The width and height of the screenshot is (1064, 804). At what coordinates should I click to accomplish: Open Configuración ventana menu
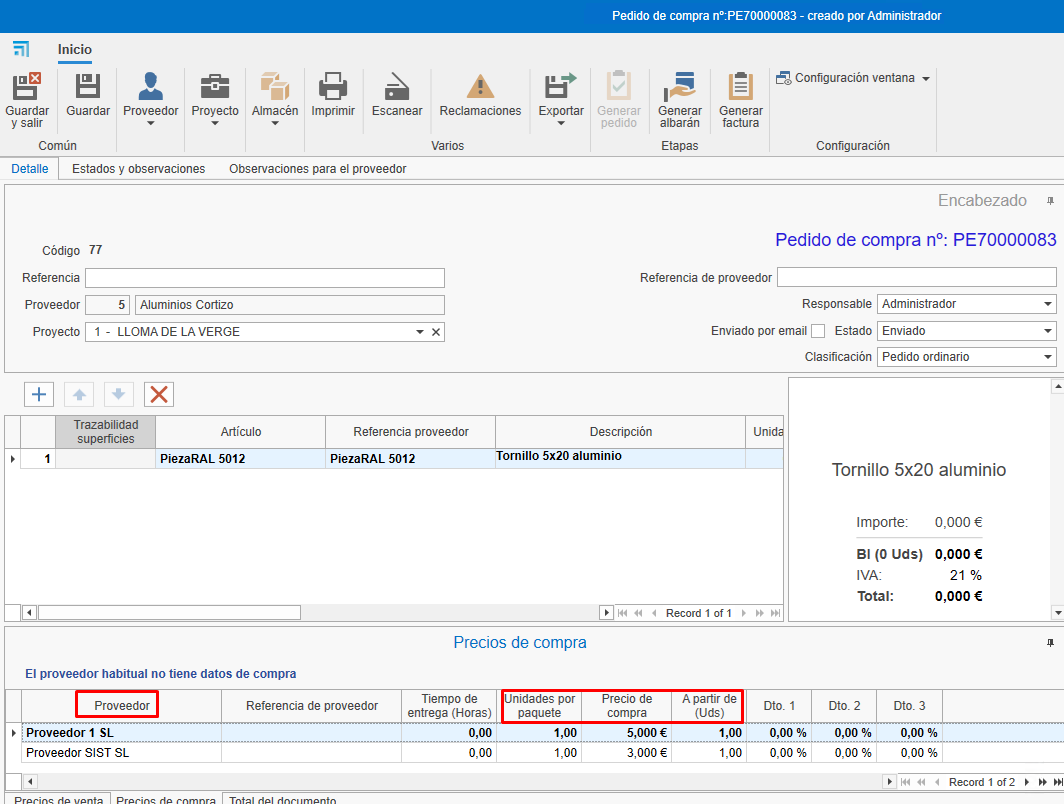(x=852, y=78)
